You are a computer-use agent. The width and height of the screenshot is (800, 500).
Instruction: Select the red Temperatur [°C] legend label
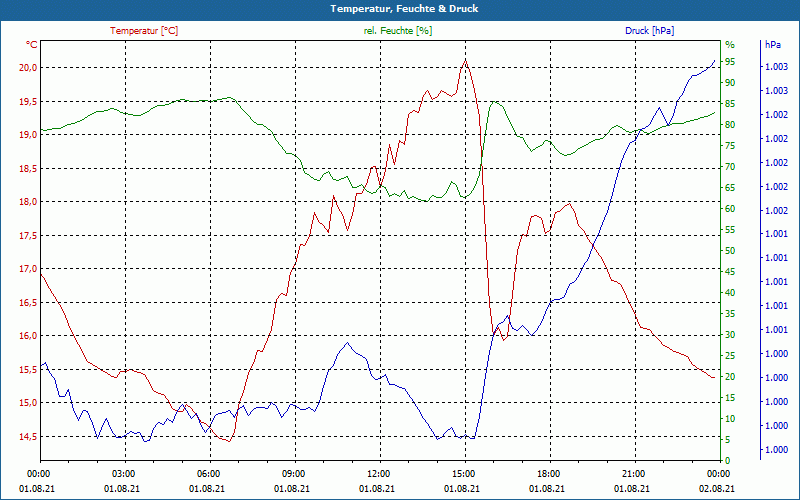pyautogui.click(x=144, y=31)
